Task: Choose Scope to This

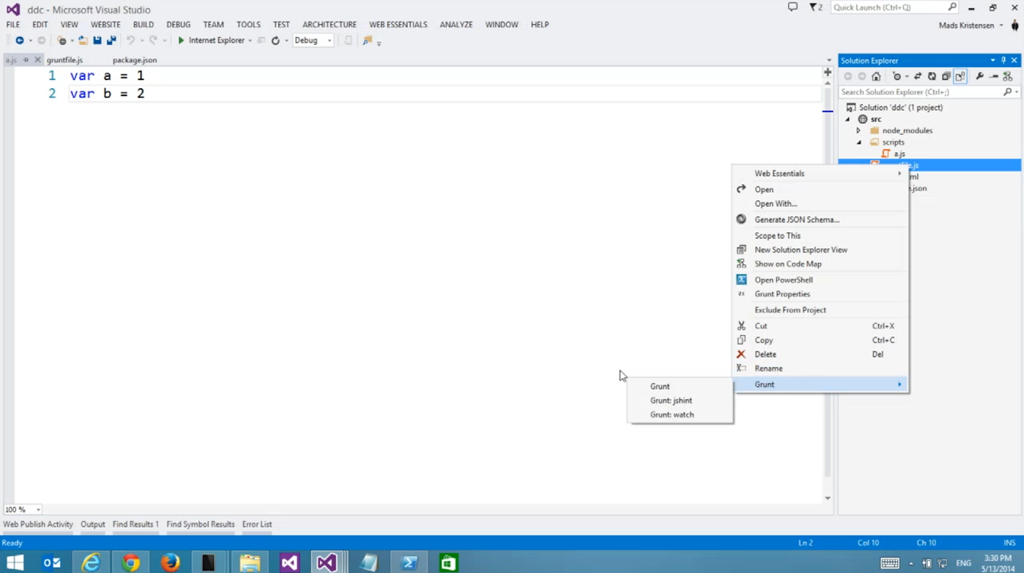Action: 822,236
